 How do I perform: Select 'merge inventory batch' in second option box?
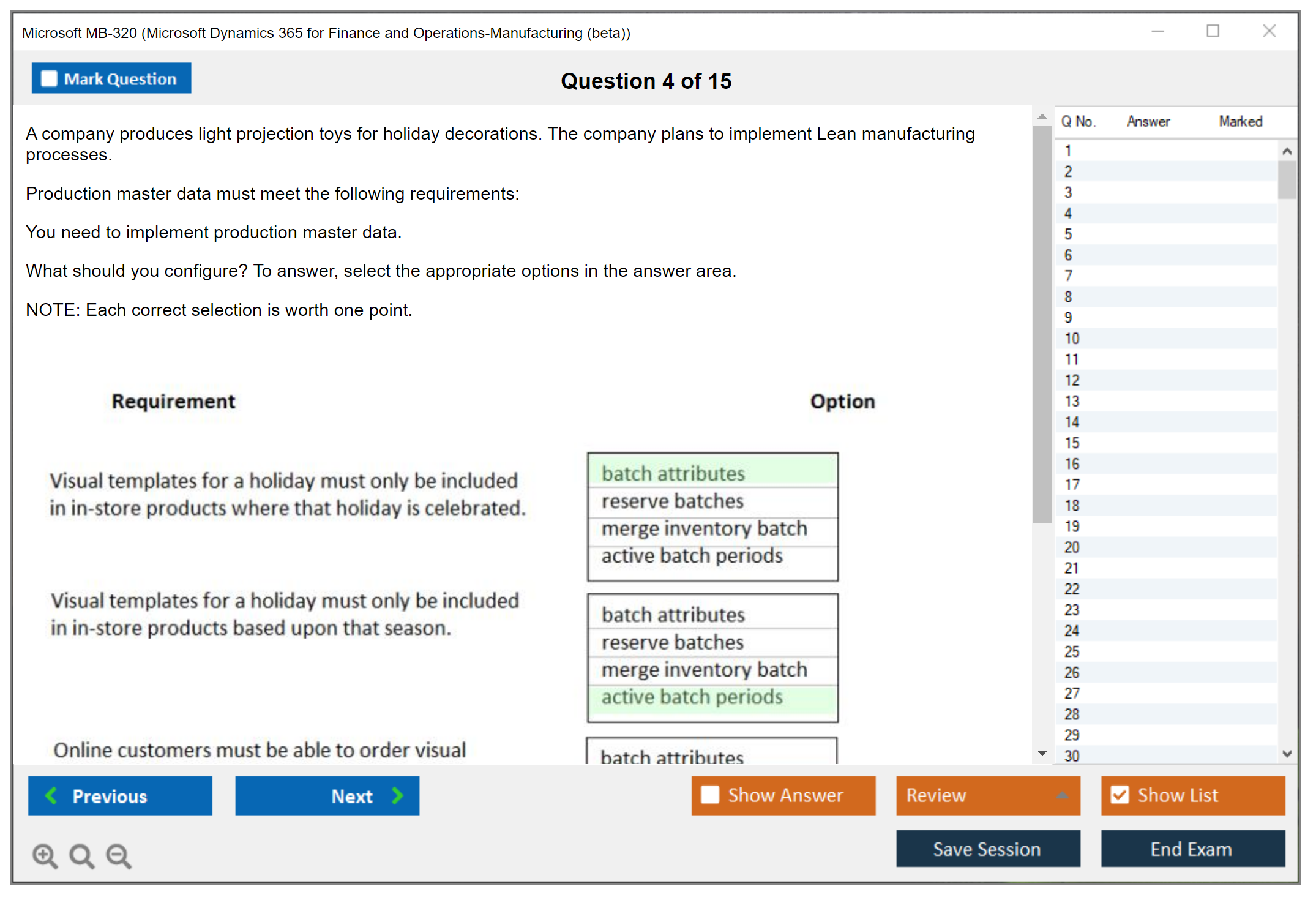coord(704,669)
